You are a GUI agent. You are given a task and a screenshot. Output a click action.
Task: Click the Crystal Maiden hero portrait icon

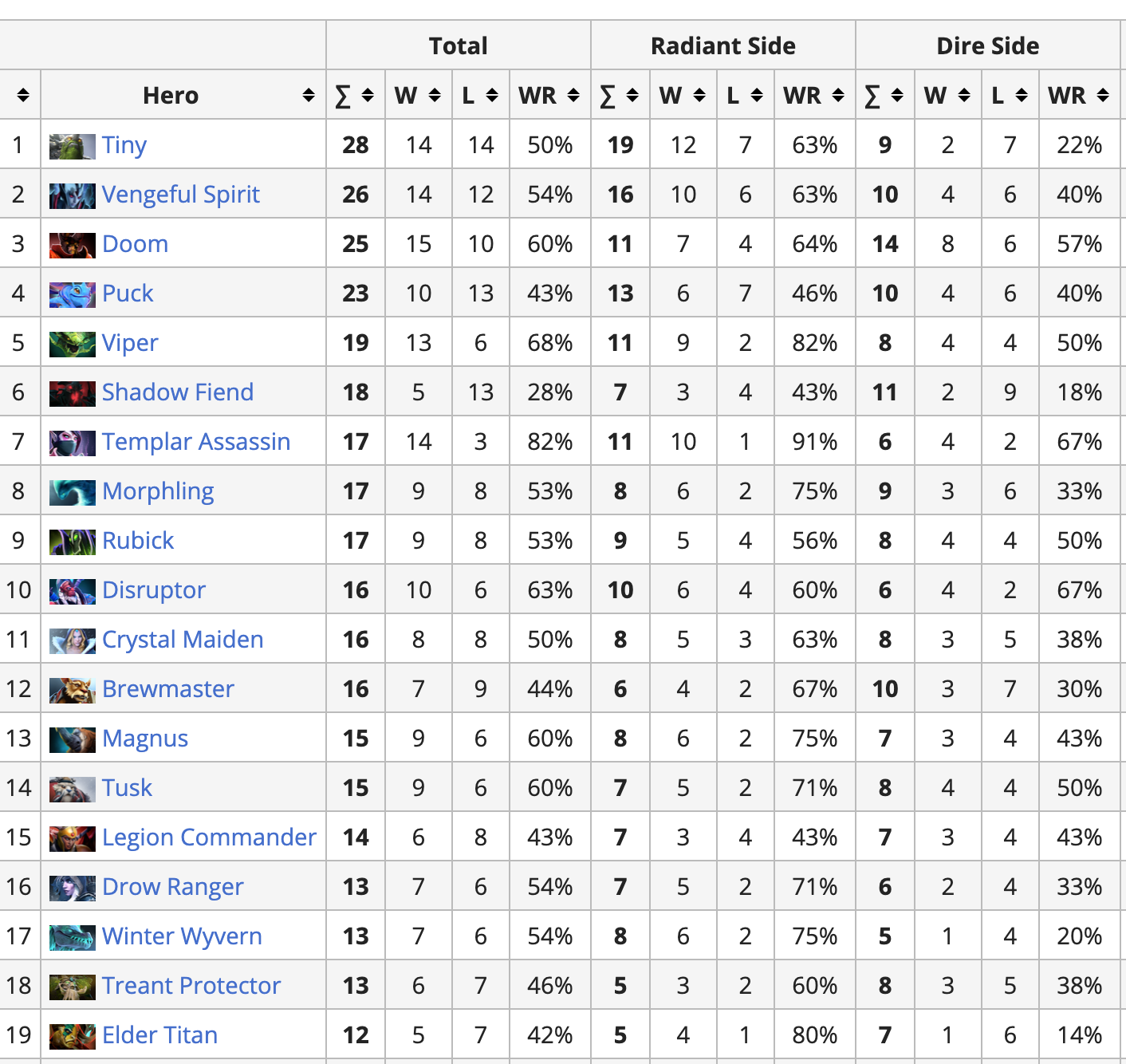(72, 640)
